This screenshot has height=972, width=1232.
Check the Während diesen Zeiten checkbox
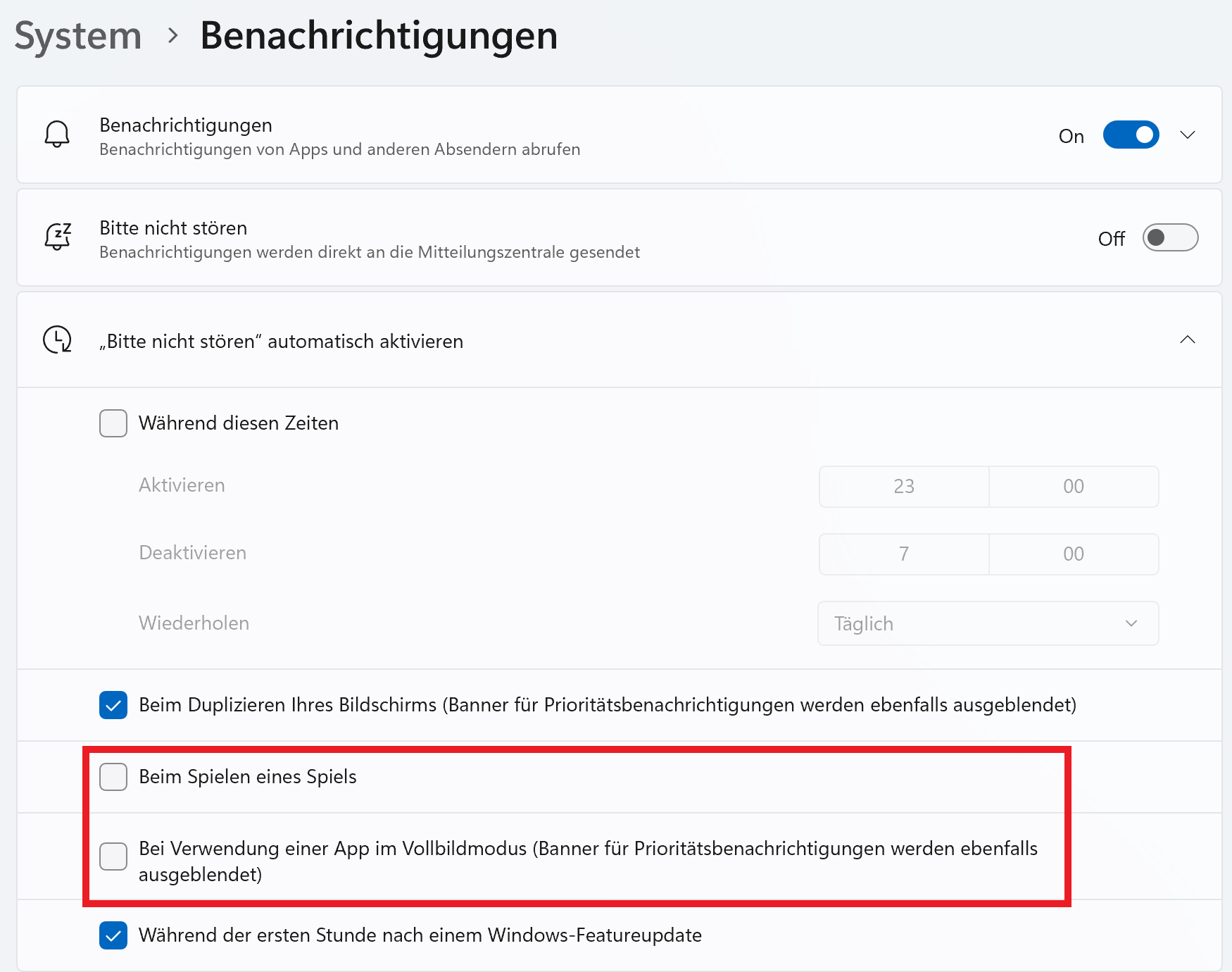[x=113, y=423]
